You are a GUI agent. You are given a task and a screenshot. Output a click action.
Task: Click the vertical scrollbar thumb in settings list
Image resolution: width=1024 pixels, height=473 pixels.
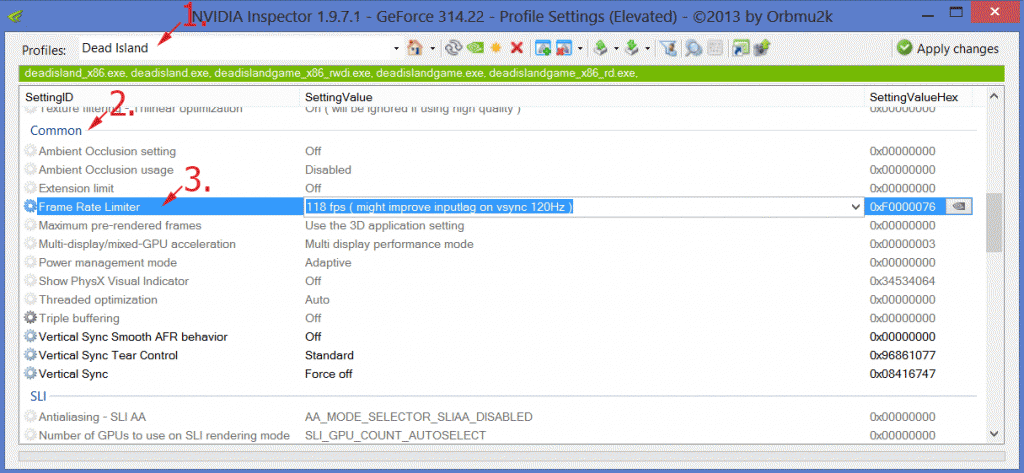click(993, 222)
